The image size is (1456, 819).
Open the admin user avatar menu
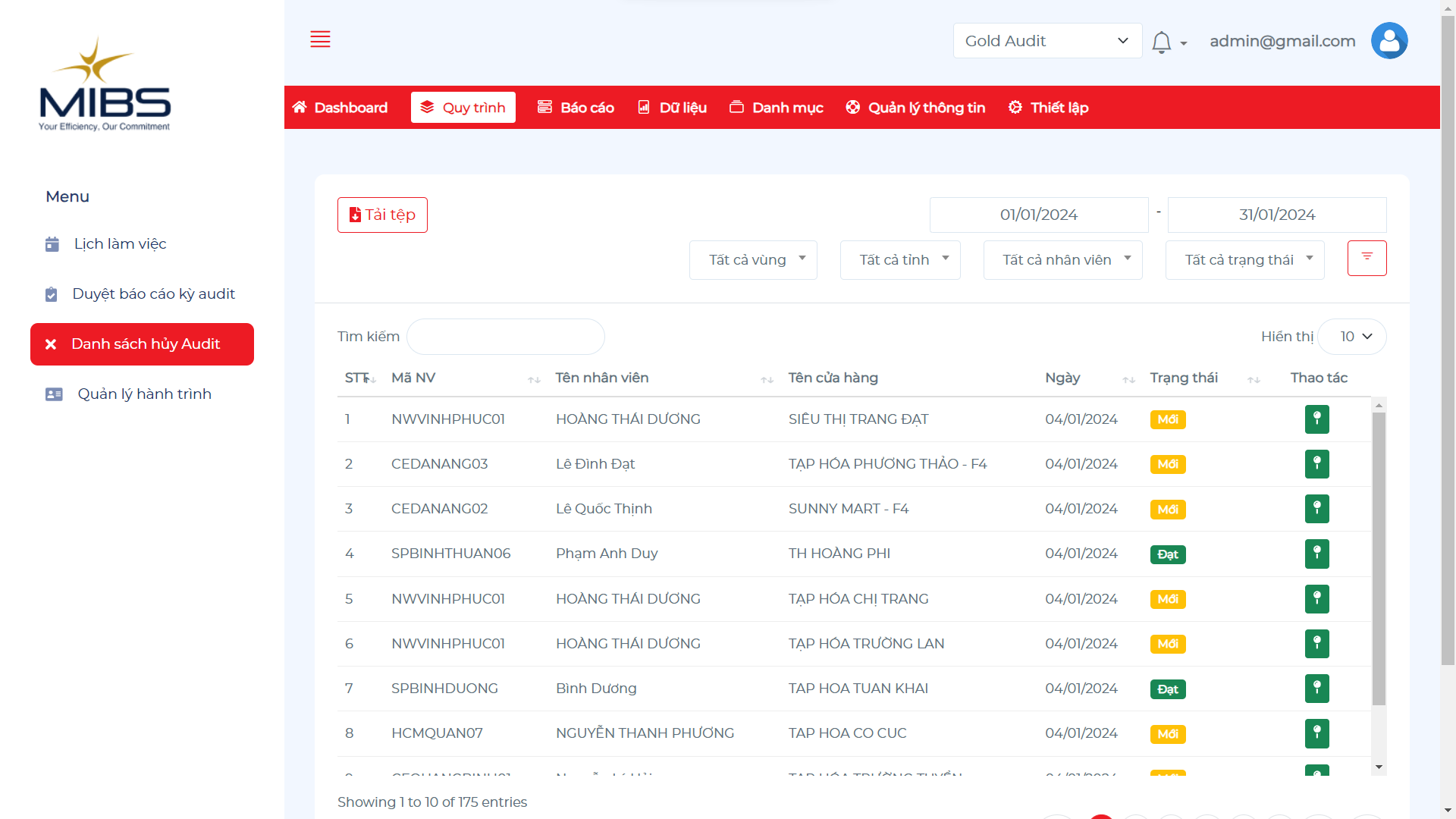point(1389,41)
